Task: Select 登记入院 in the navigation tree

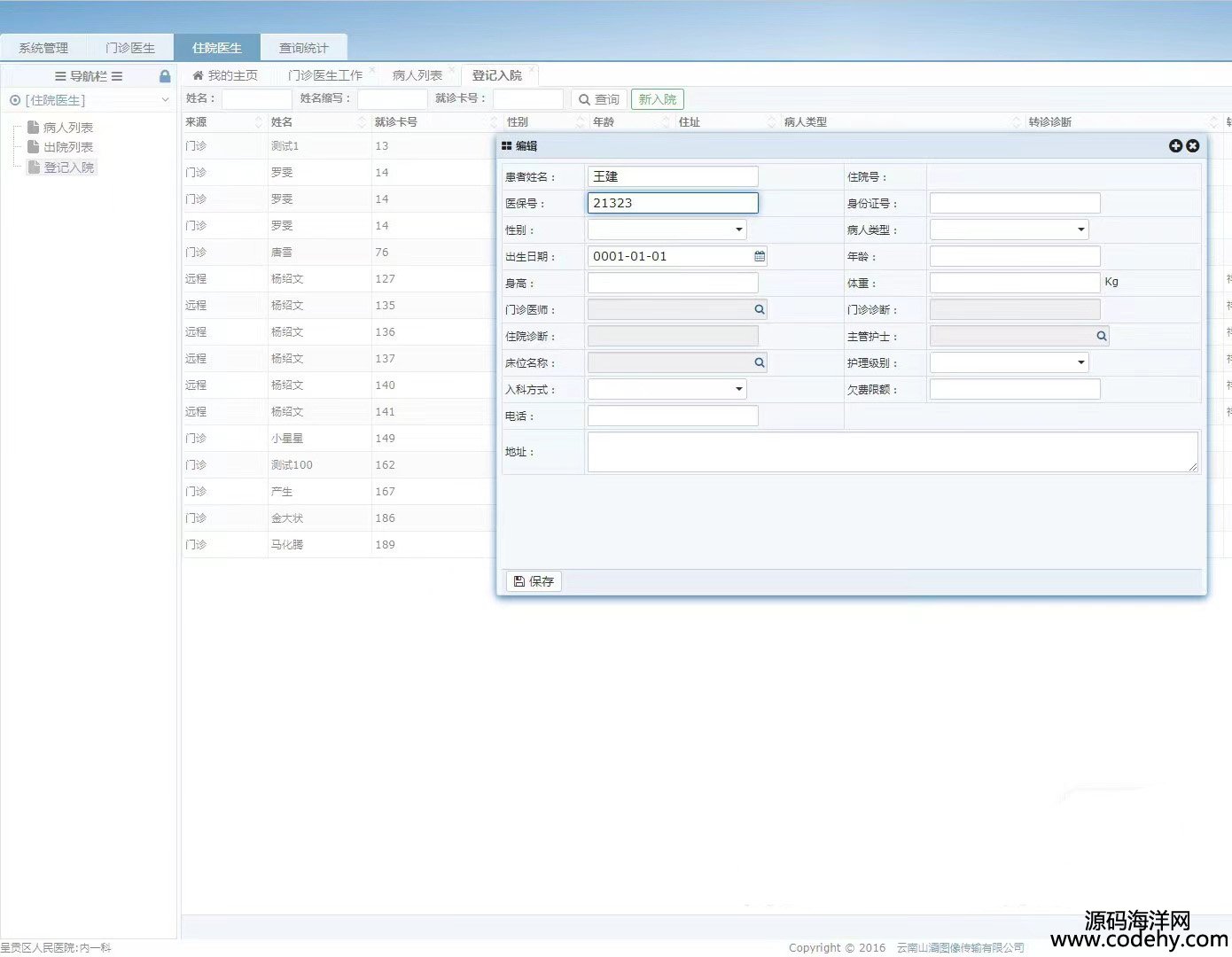Action: click(69, 167)
